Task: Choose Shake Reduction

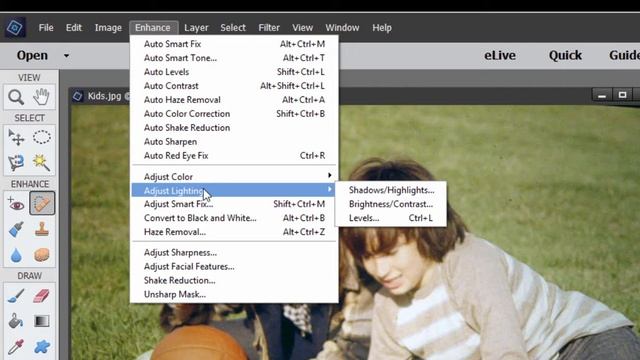Action: [234, 280]
